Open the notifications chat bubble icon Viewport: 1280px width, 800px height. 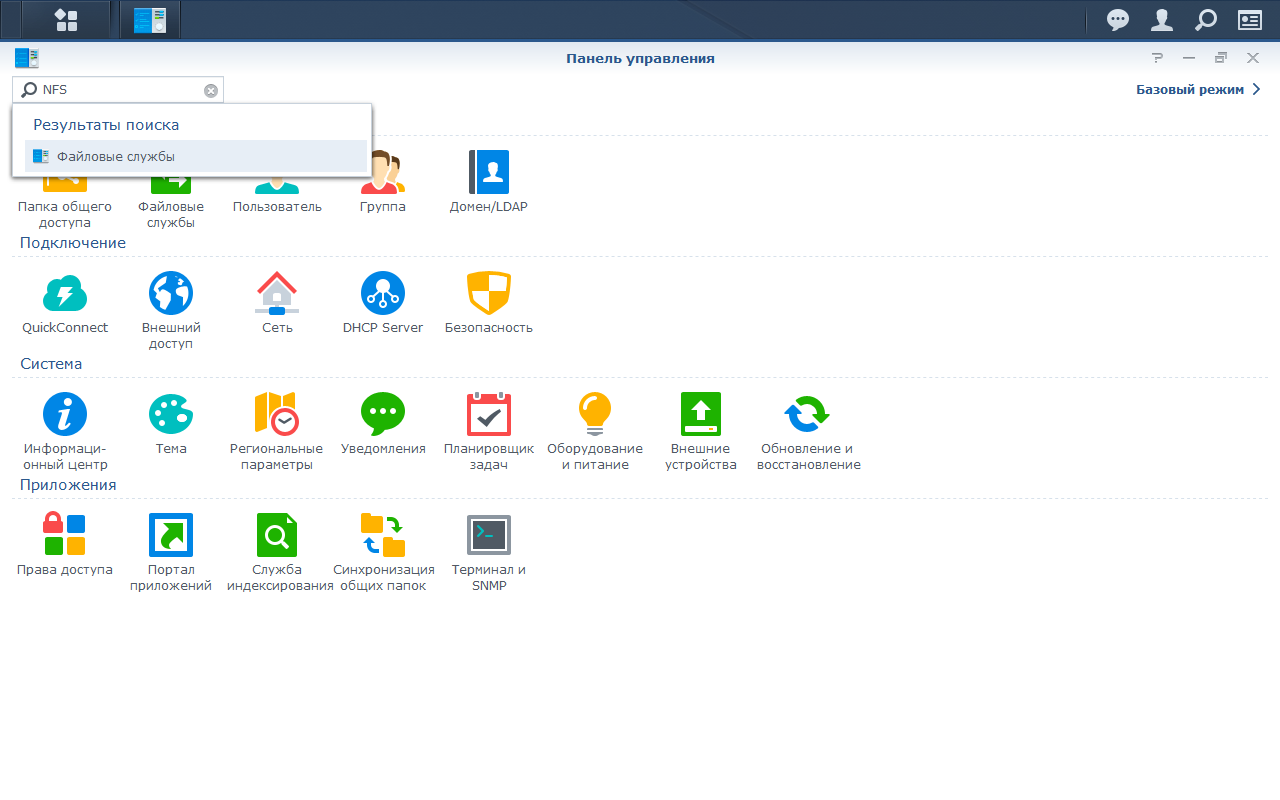(1118, 19)
